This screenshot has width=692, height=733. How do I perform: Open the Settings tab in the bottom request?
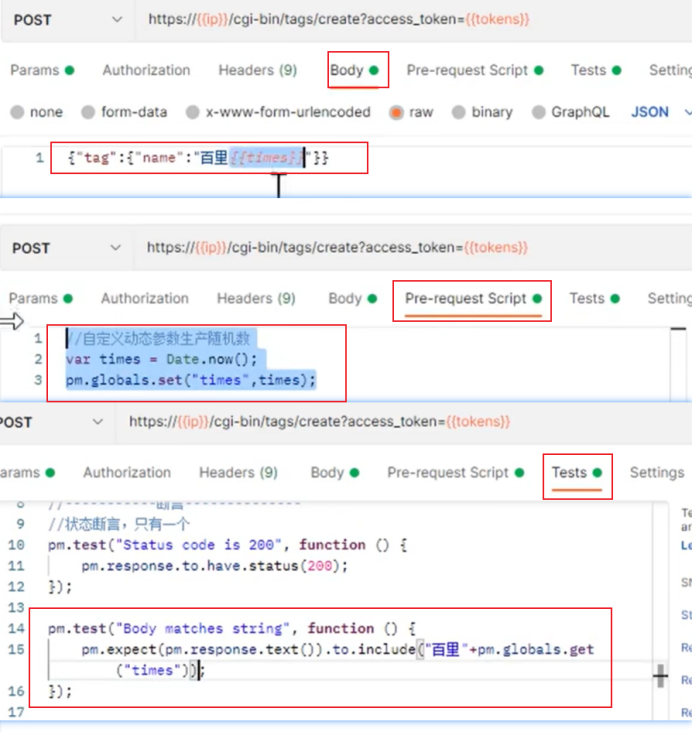pos(656,473)
